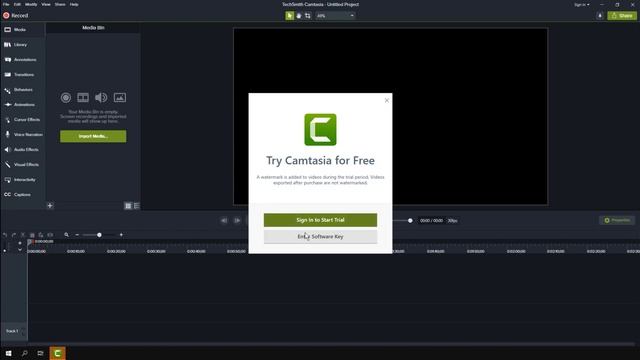The height and width of the screenshot is (360, 640).
Task: Select the arrow edit mode tool
Action: point(289,16)
